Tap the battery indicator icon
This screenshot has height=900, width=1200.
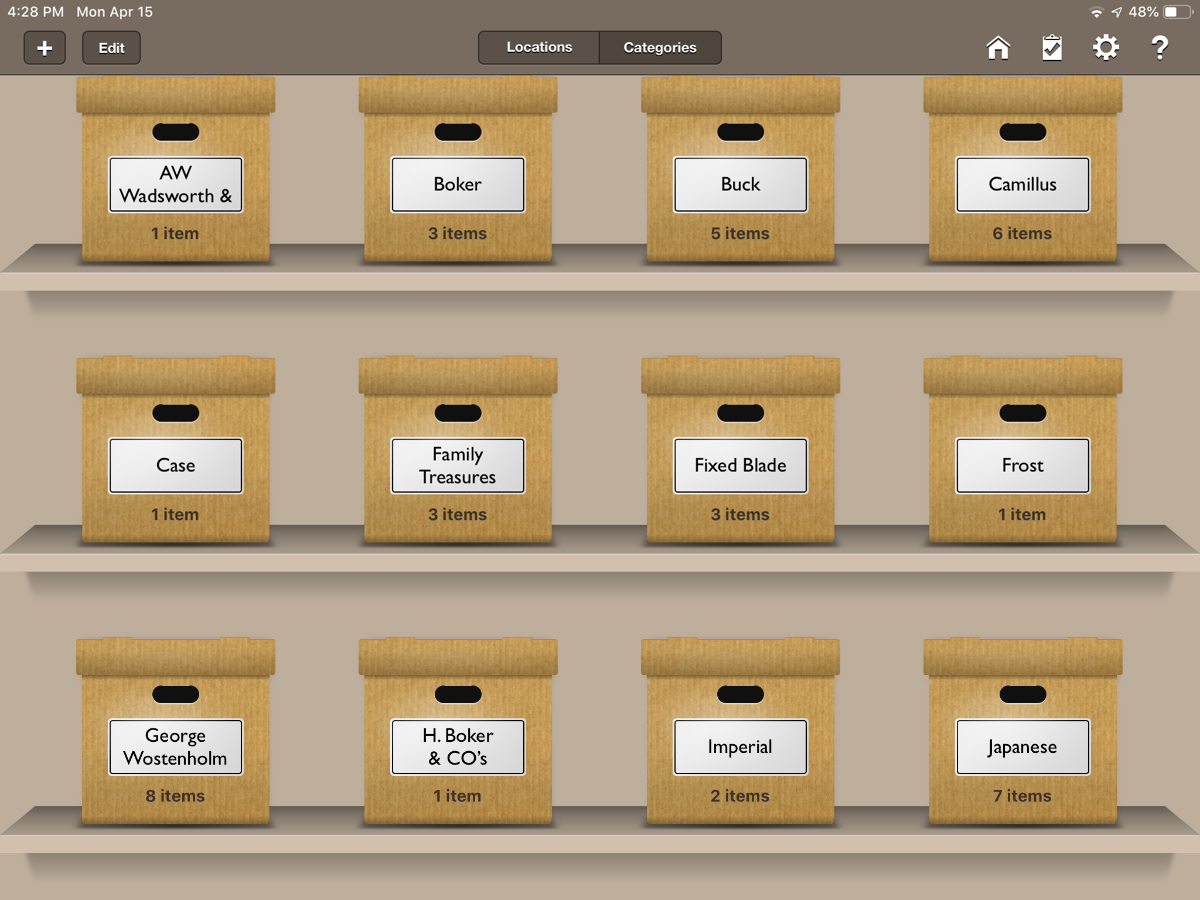point(1177,12)
